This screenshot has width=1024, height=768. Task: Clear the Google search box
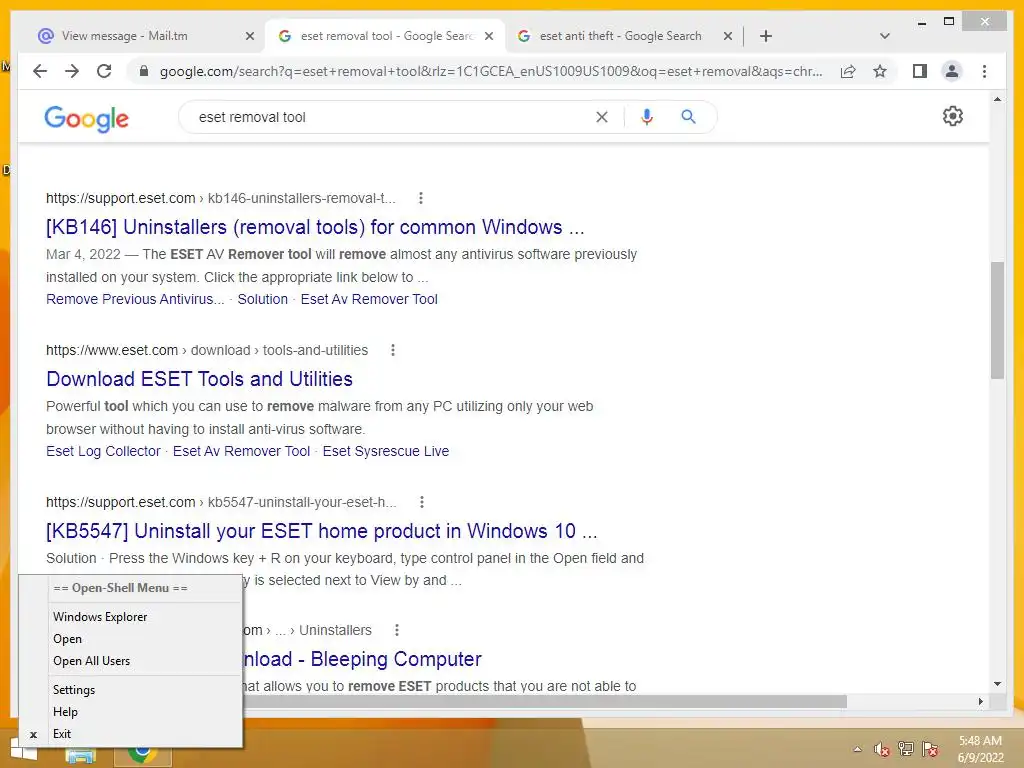click(601, 117)
